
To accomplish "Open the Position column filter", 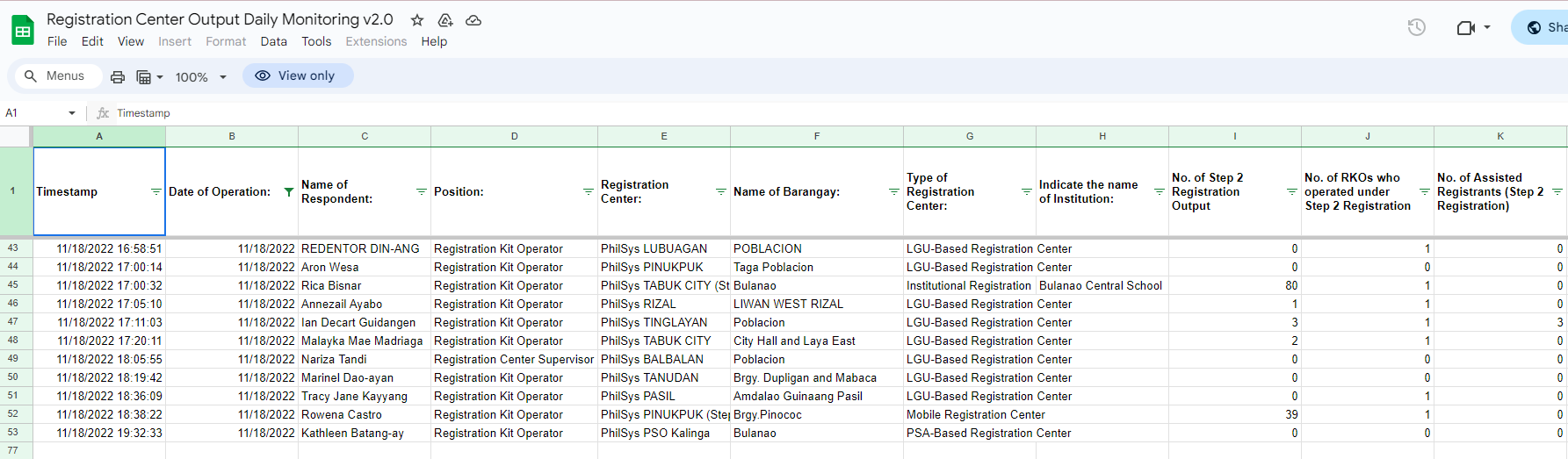I will coord(588,191).
